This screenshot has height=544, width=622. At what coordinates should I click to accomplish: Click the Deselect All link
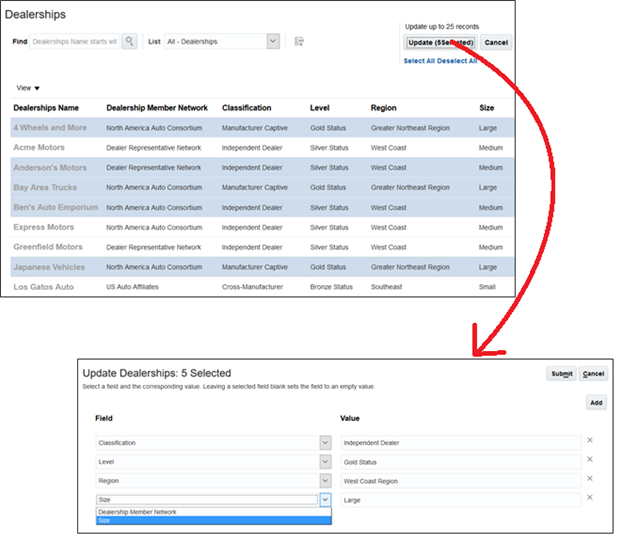[457, 61]
